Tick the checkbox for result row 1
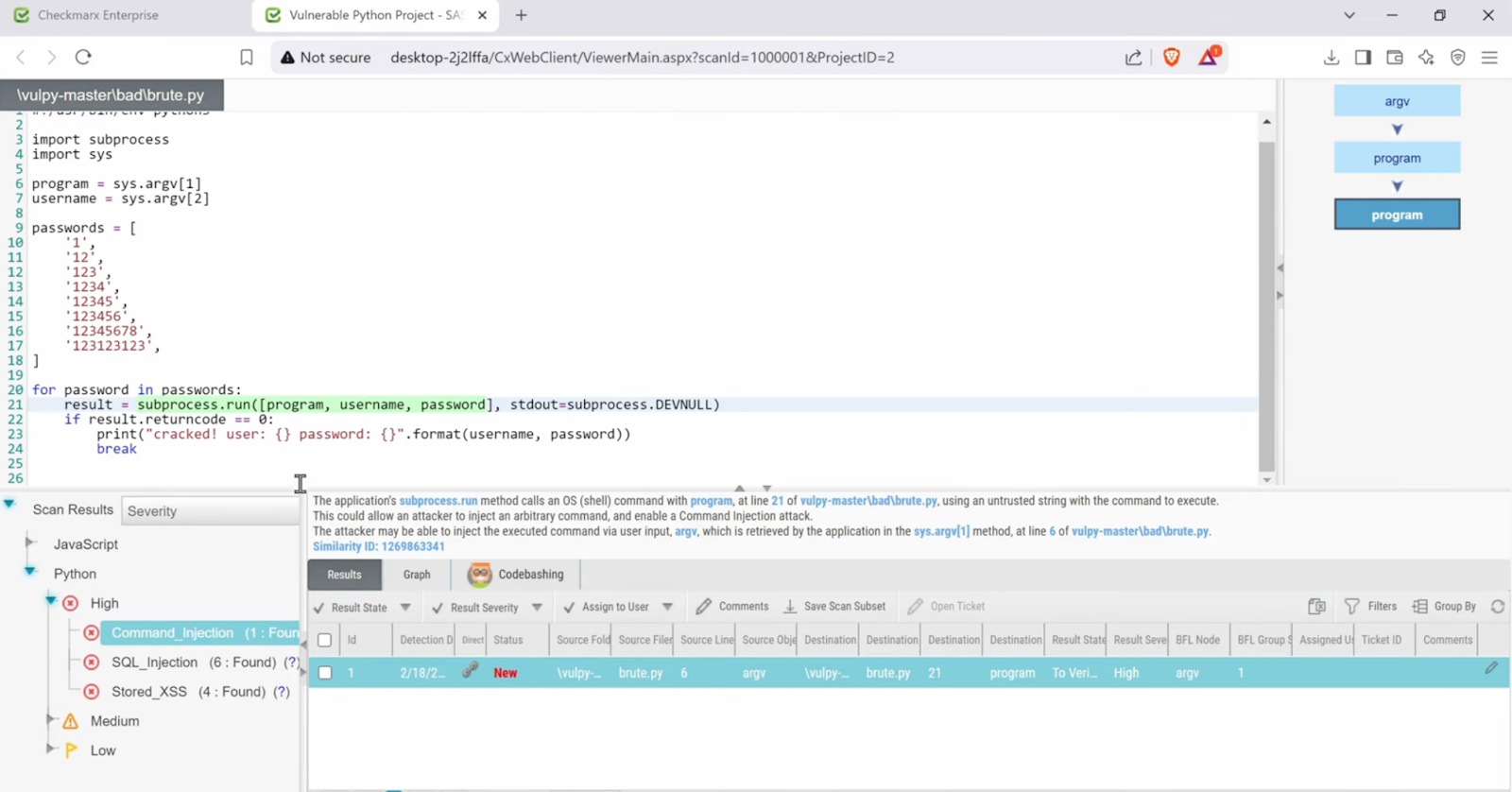Image resolution: width=1512 pixels, height=792 pixels. [325, 673]
